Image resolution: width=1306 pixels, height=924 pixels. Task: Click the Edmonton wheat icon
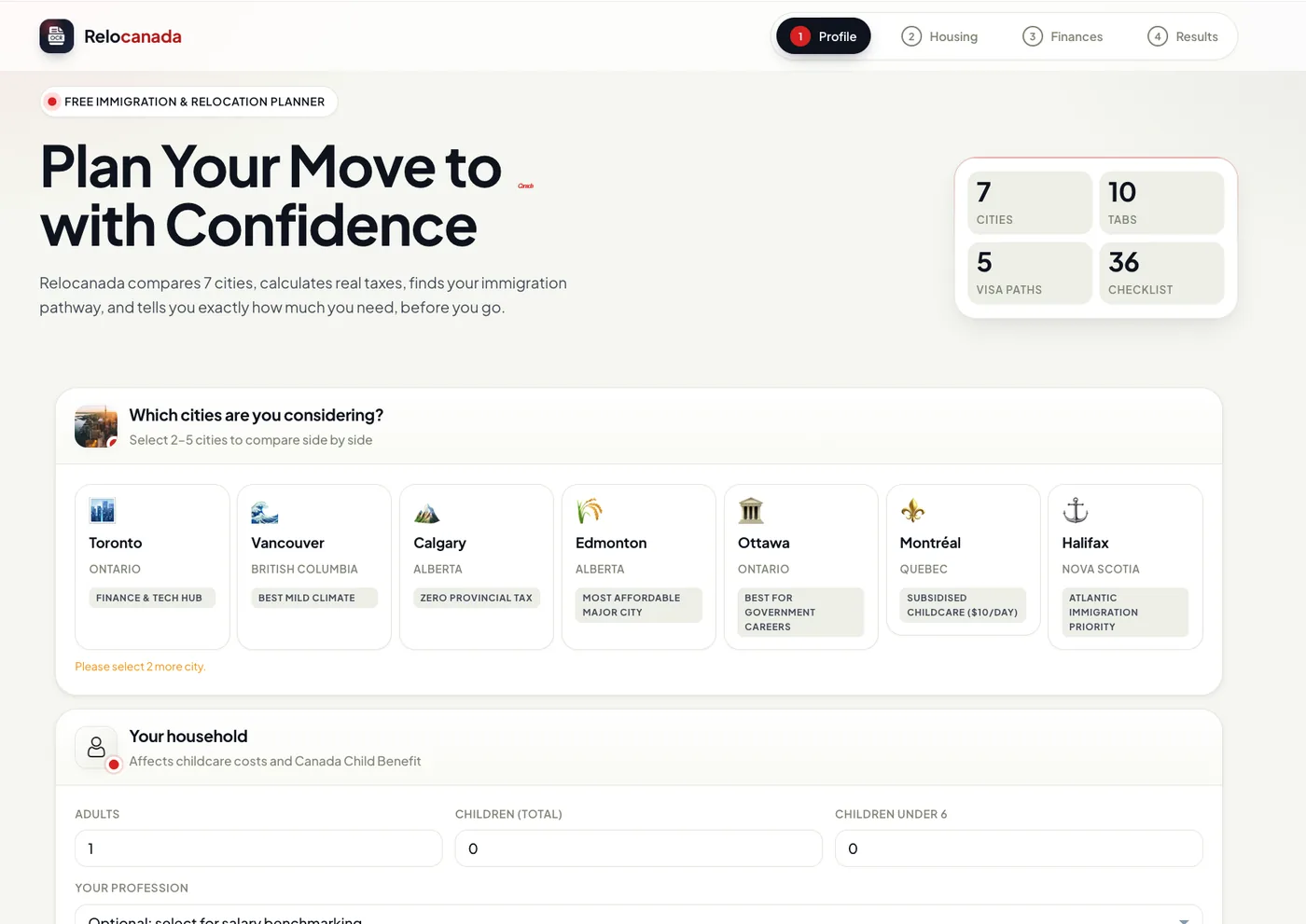590,511
